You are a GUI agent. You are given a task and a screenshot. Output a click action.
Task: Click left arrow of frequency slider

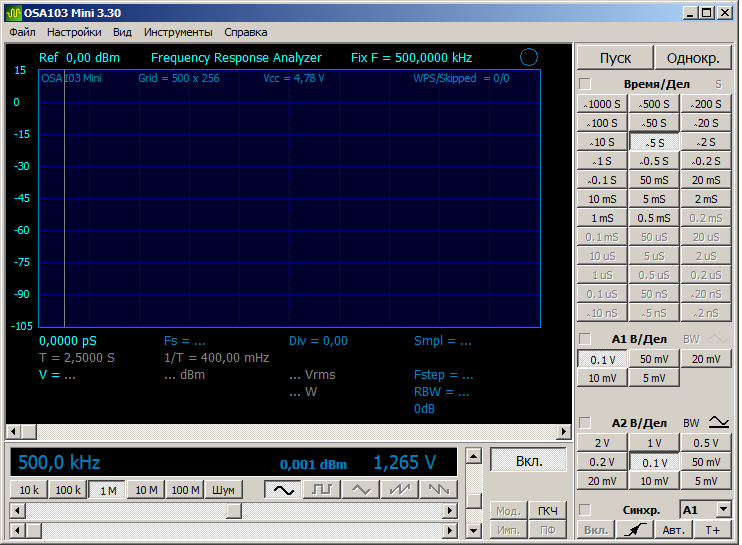(x=18, y=510)
